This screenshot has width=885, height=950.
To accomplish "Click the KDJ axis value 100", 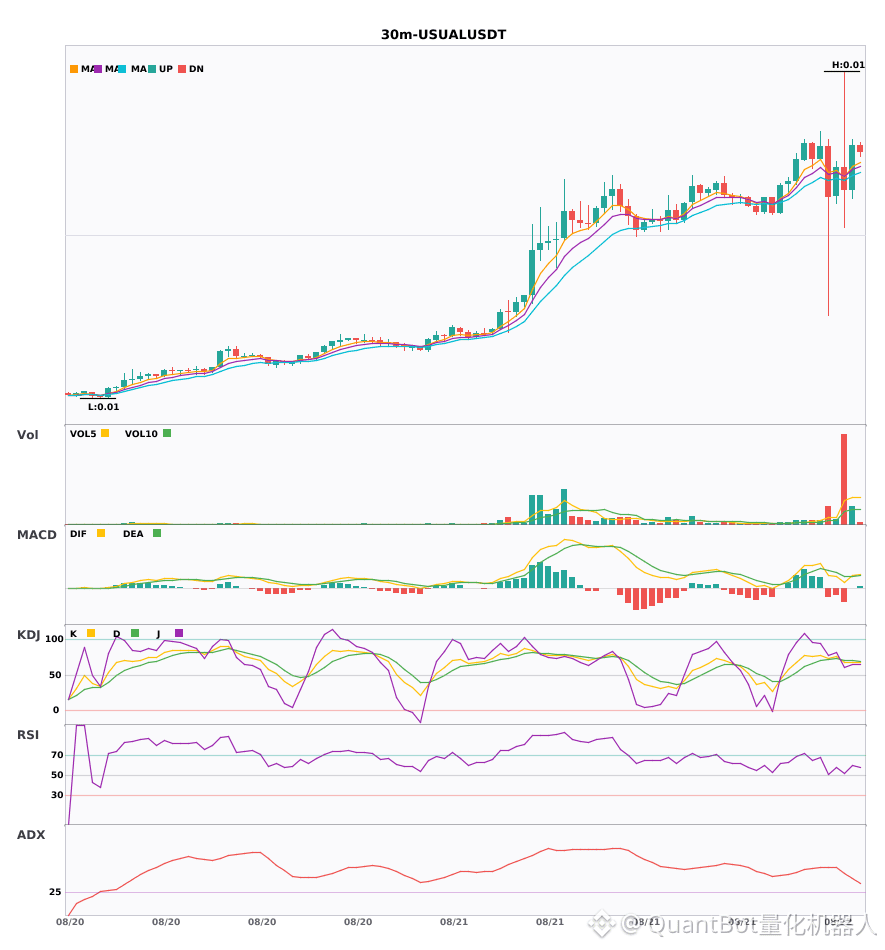I will tap(55, 639).
